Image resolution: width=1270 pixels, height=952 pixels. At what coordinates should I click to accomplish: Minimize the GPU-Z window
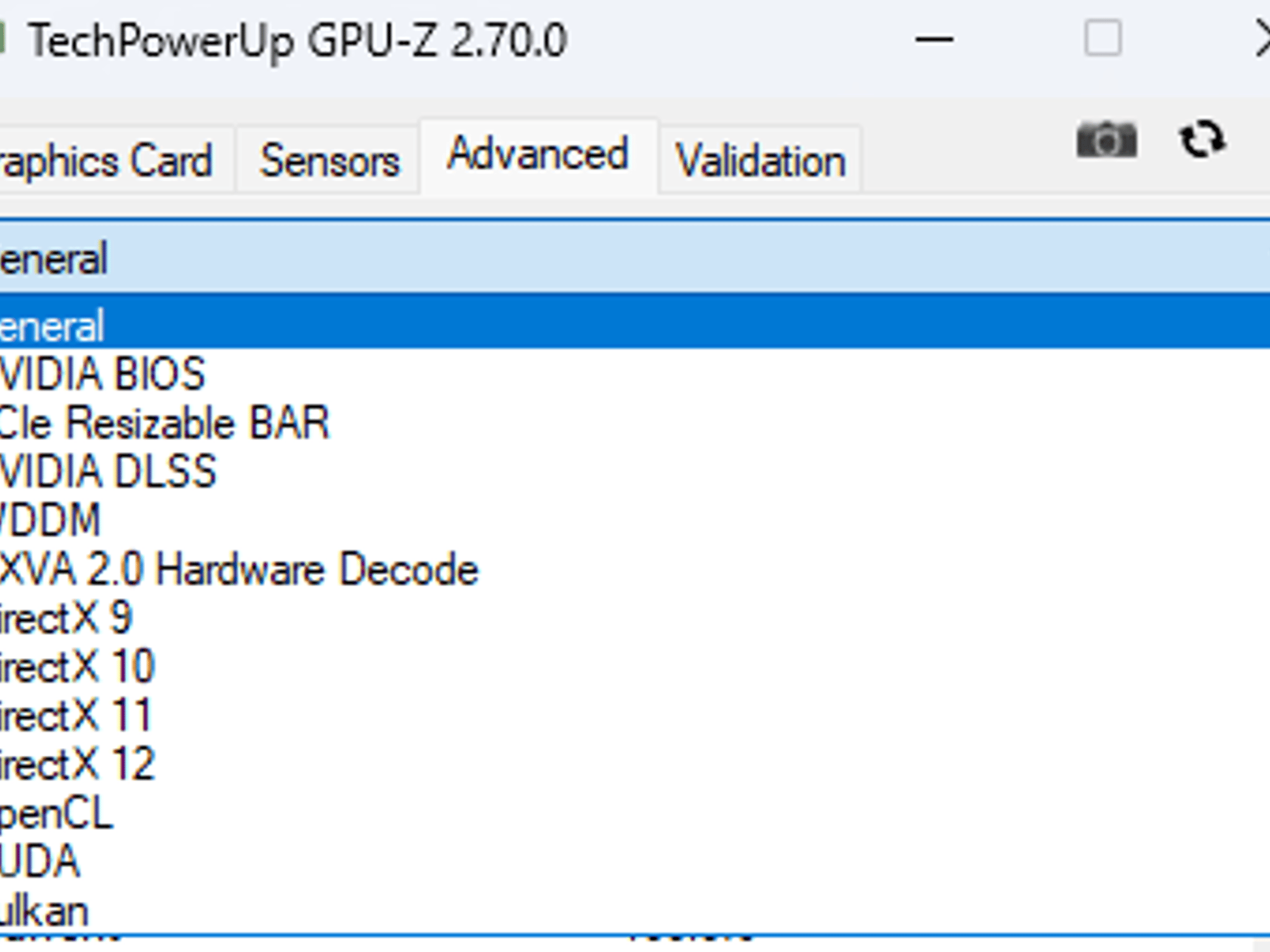[934, 40]
